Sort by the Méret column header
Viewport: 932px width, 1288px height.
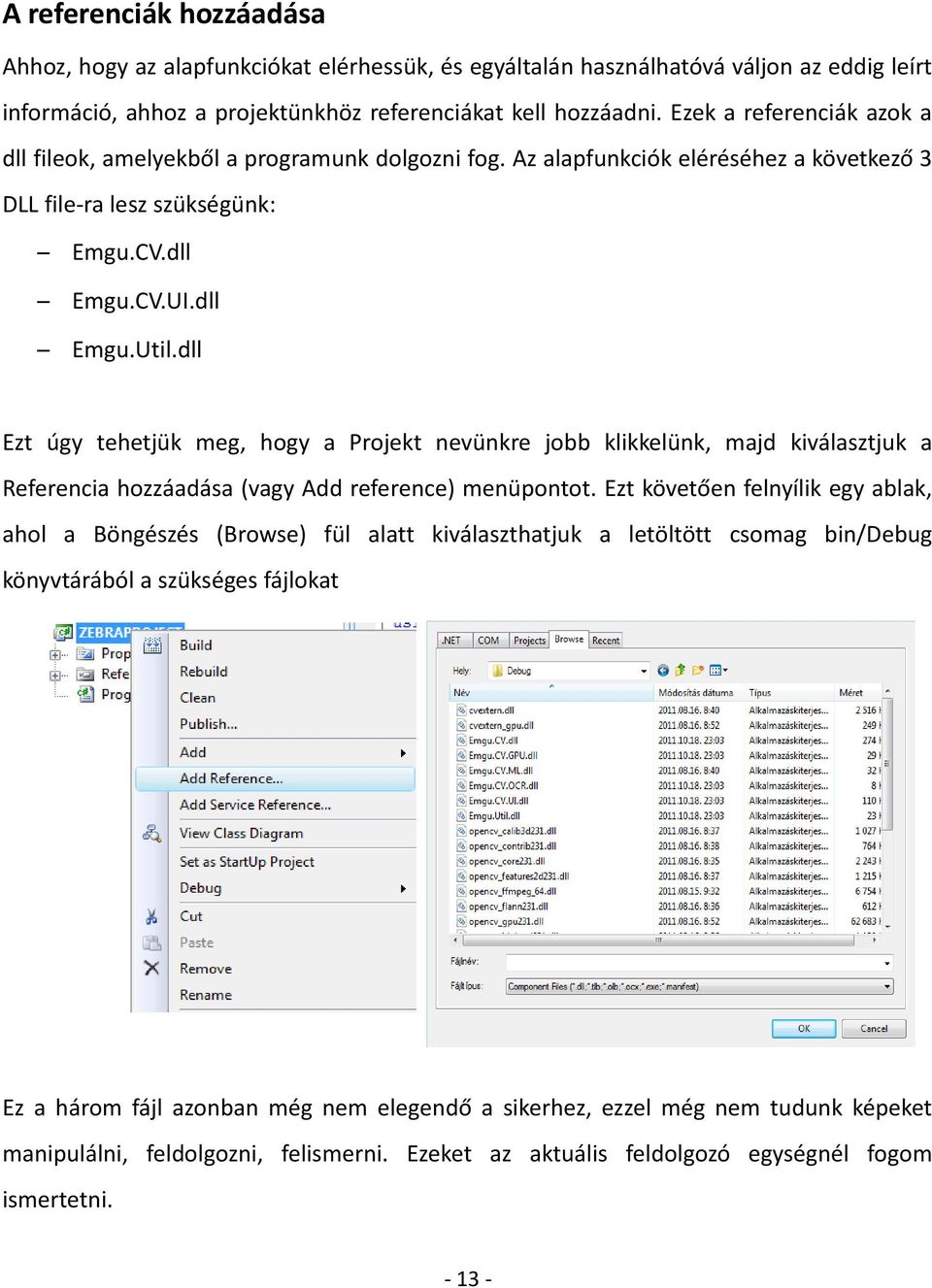(859, 692)
